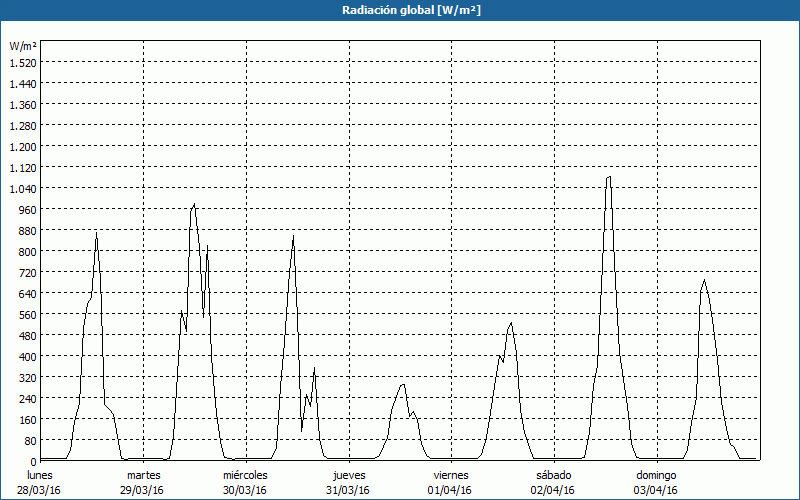800x500 pixels.
Task: Click Tuesday's radiation peak near 960
Action: tap(194, 204)
